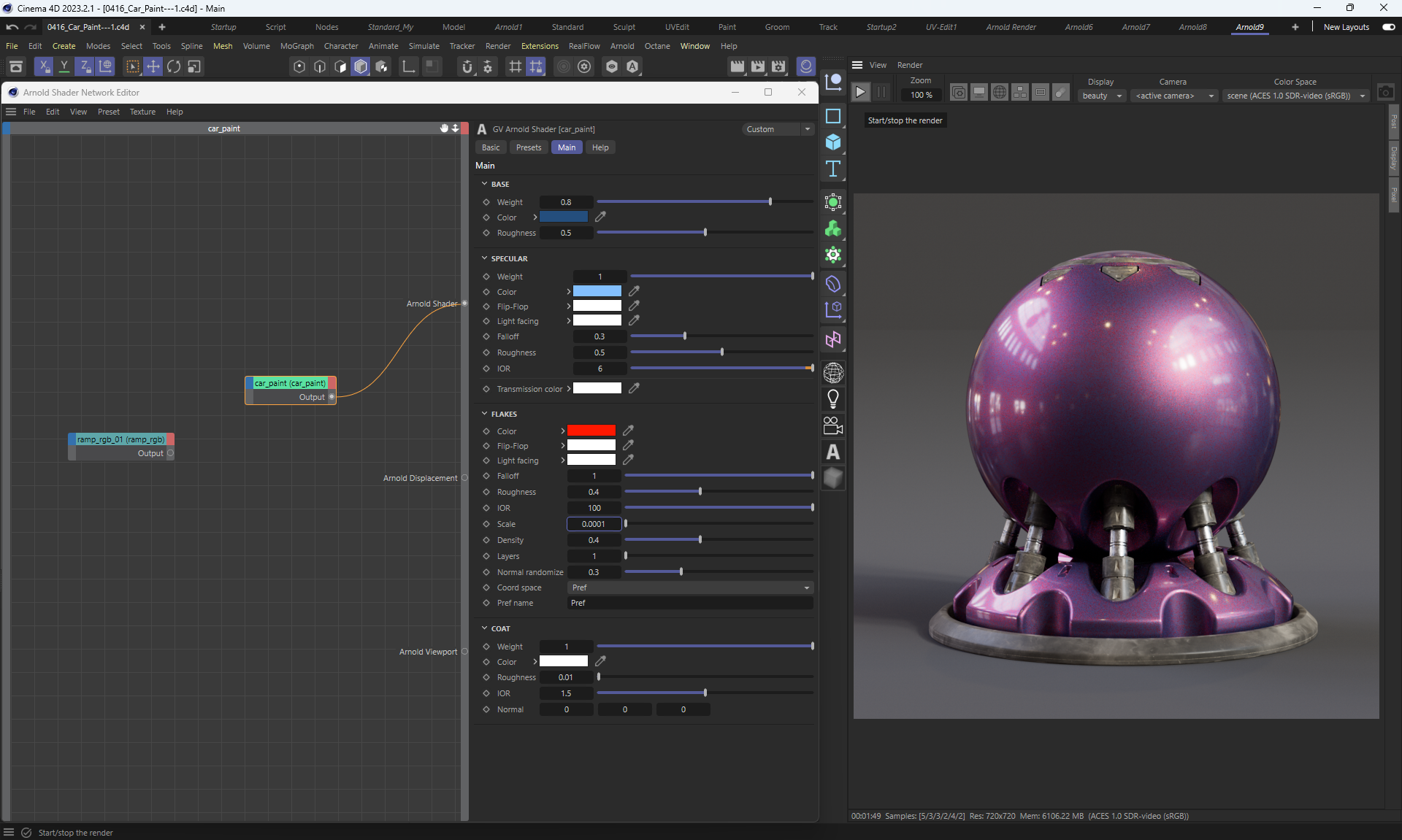Click the camera object icon in sidebar
1402x840 pixels.
tap(832, 425)
